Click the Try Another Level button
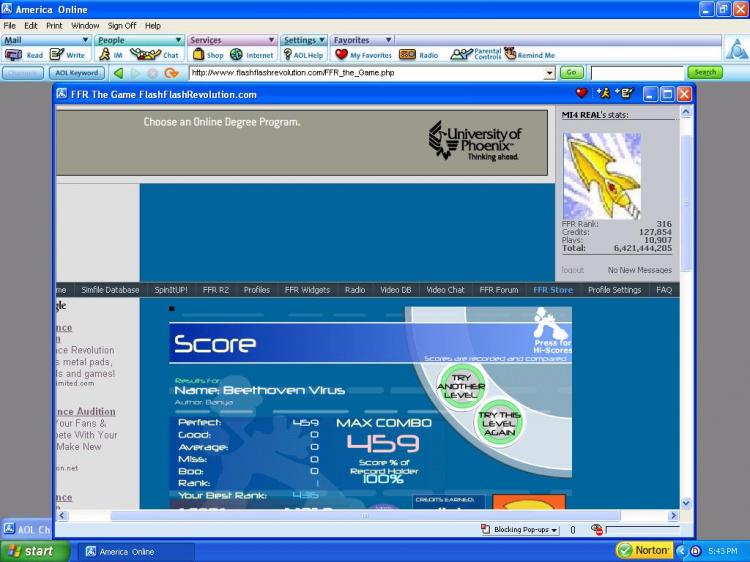Image resolution: width=750 pixels, height=562 pixels. click(x=461, y=386)
